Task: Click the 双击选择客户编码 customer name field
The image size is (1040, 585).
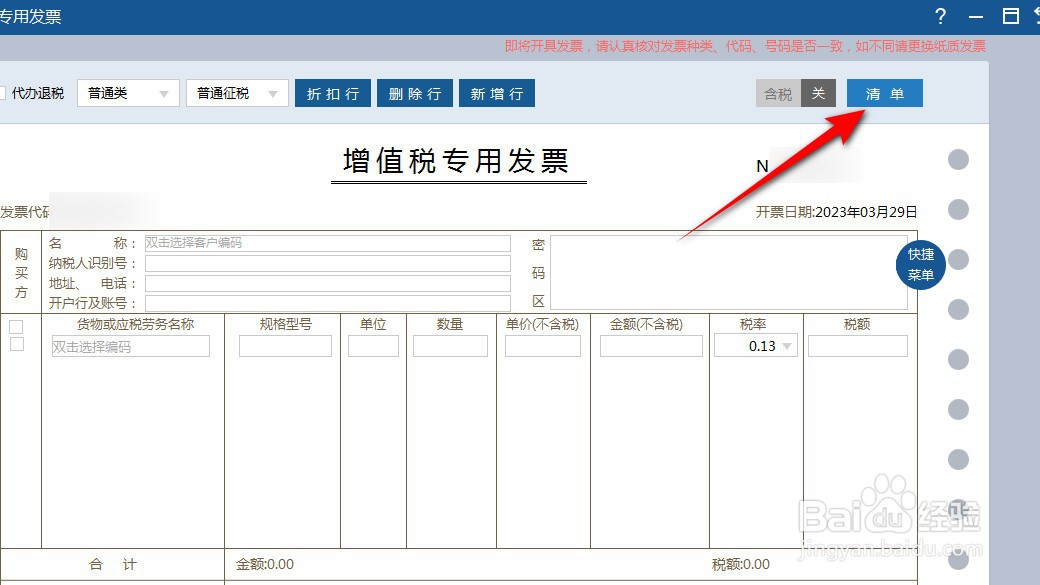Action: [x=328, y=242]
